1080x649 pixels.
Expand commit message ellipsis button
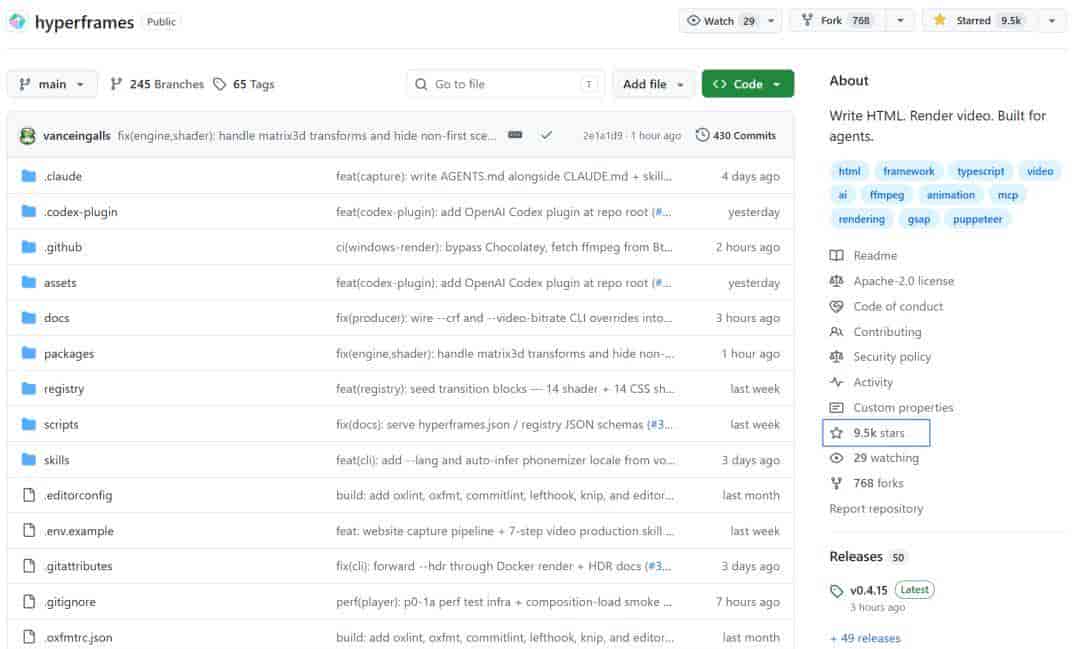point(515,135)
